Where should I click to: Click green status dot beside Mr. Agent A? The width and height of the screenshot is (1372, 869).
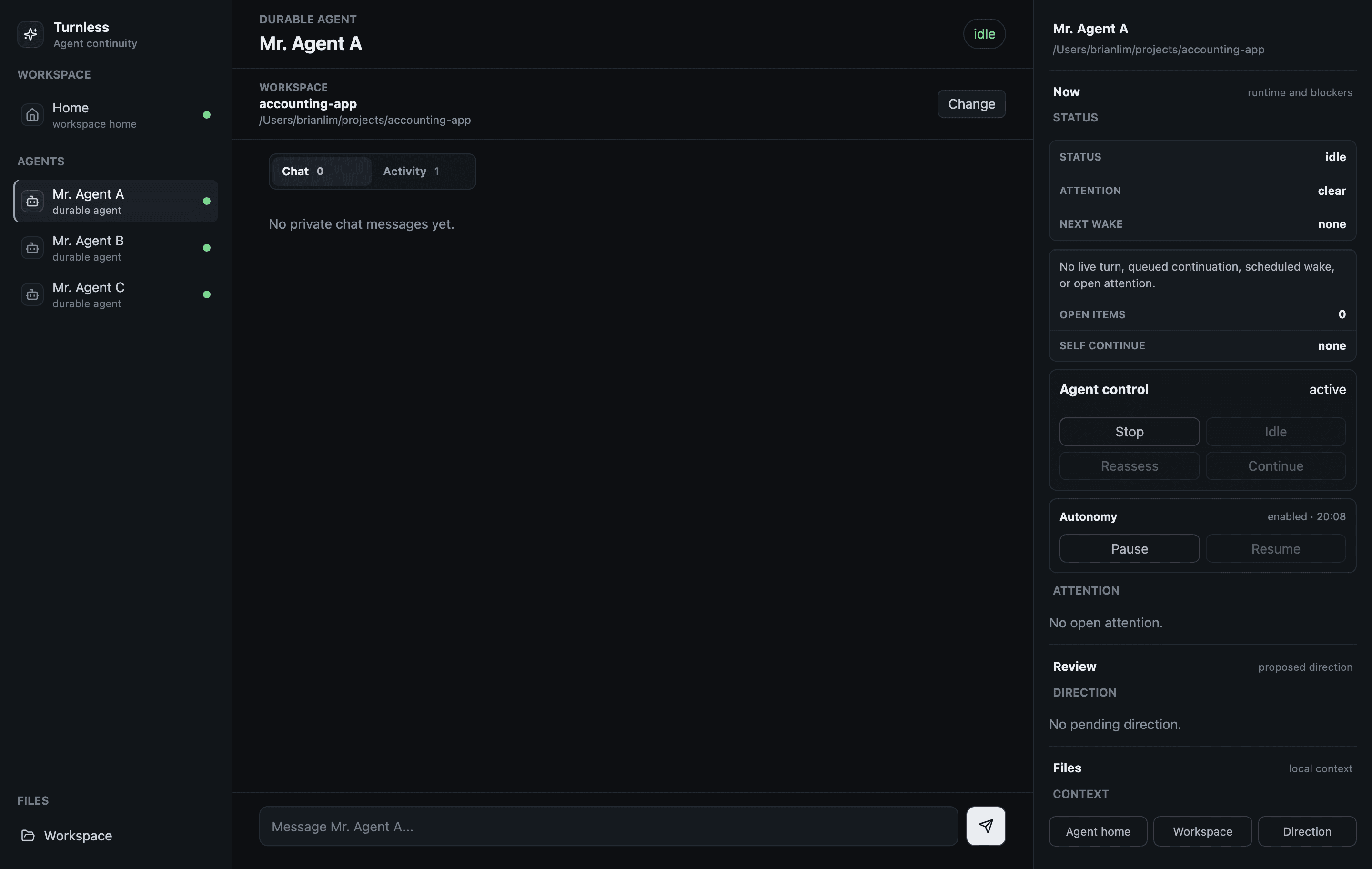tap(207, 201)
